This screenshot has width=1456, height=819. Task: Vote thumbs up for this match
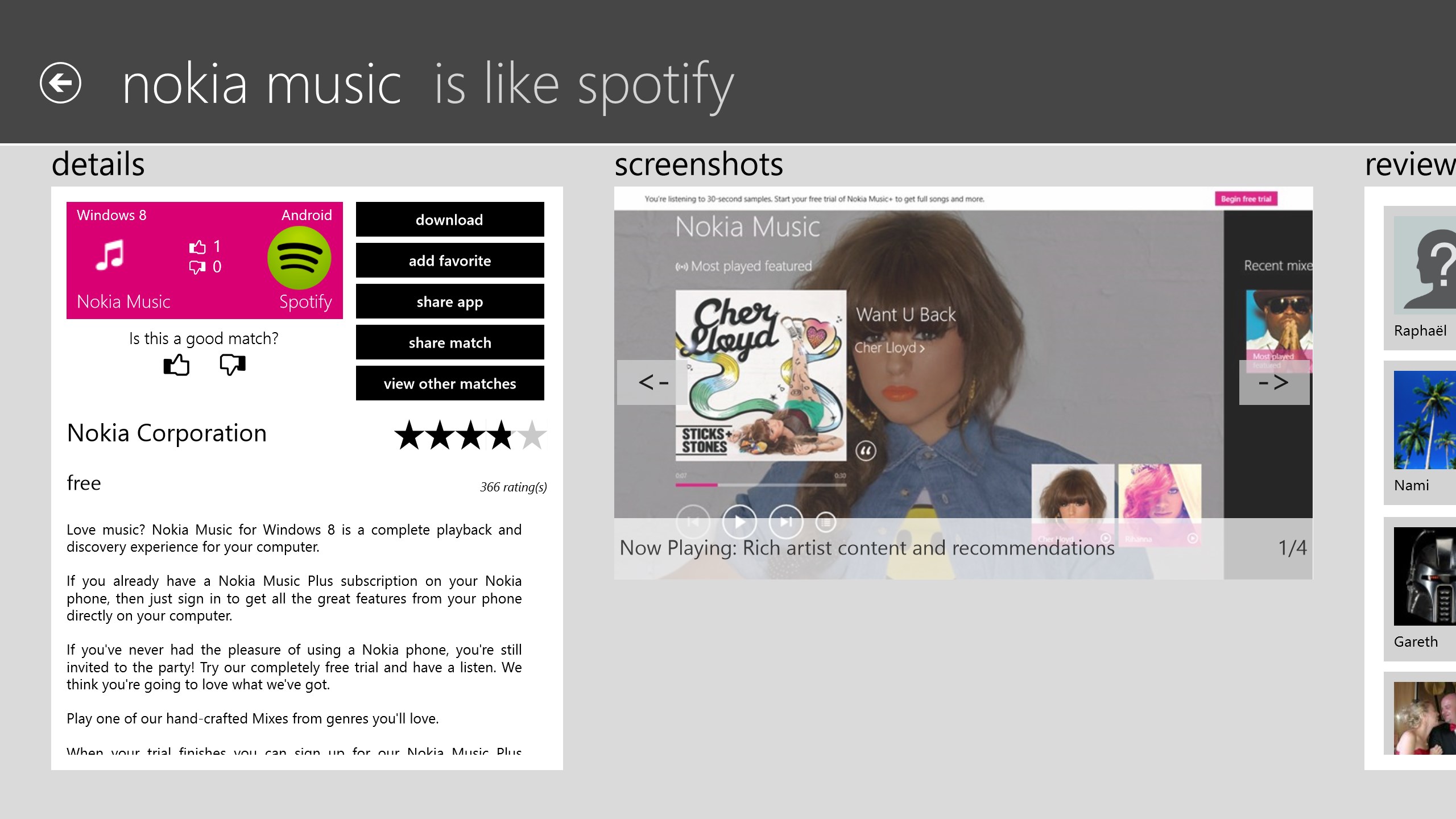point(176,365)
